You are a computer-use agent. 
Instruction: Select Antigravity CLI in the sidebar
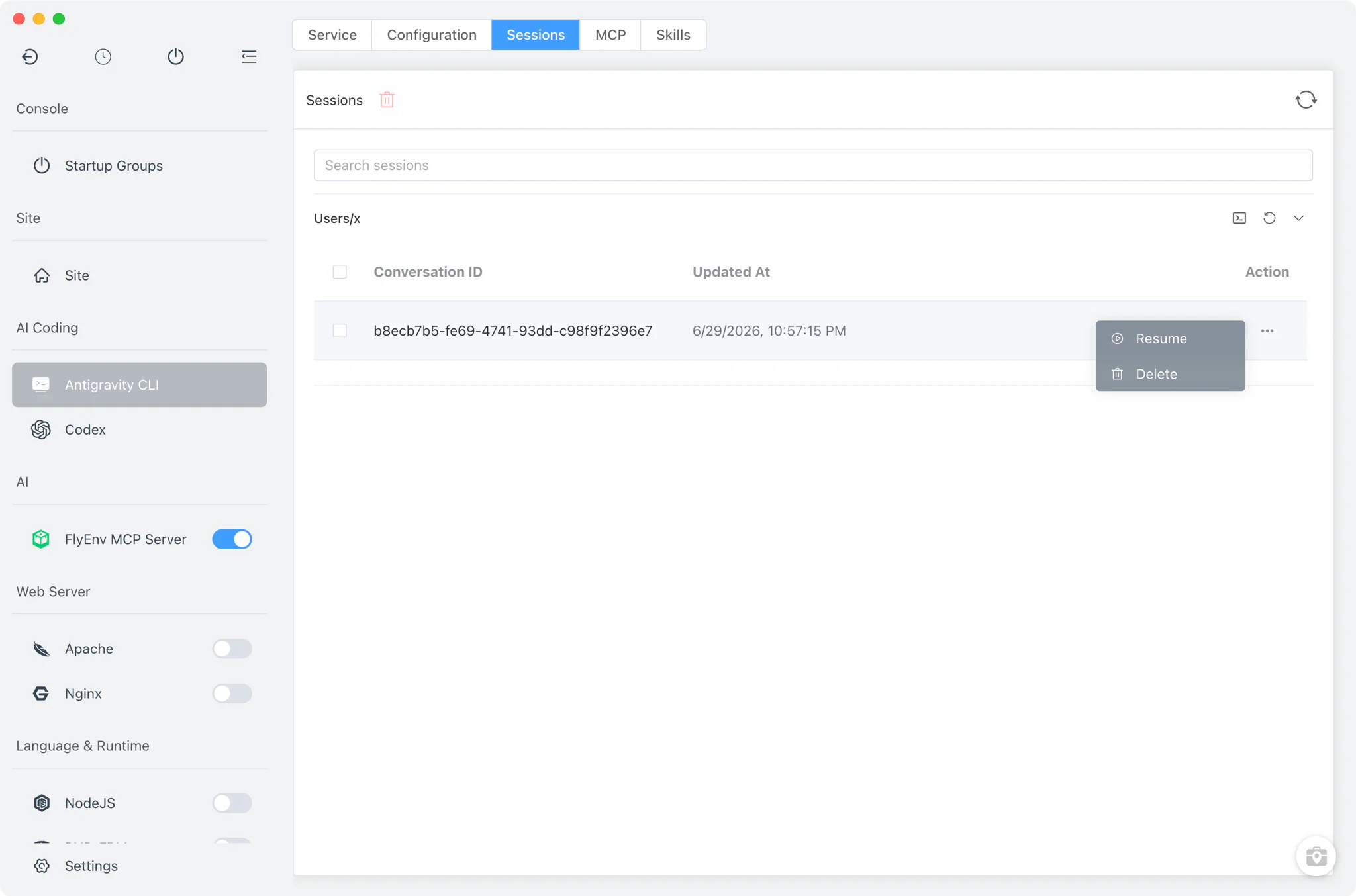(x=140, y=385)
